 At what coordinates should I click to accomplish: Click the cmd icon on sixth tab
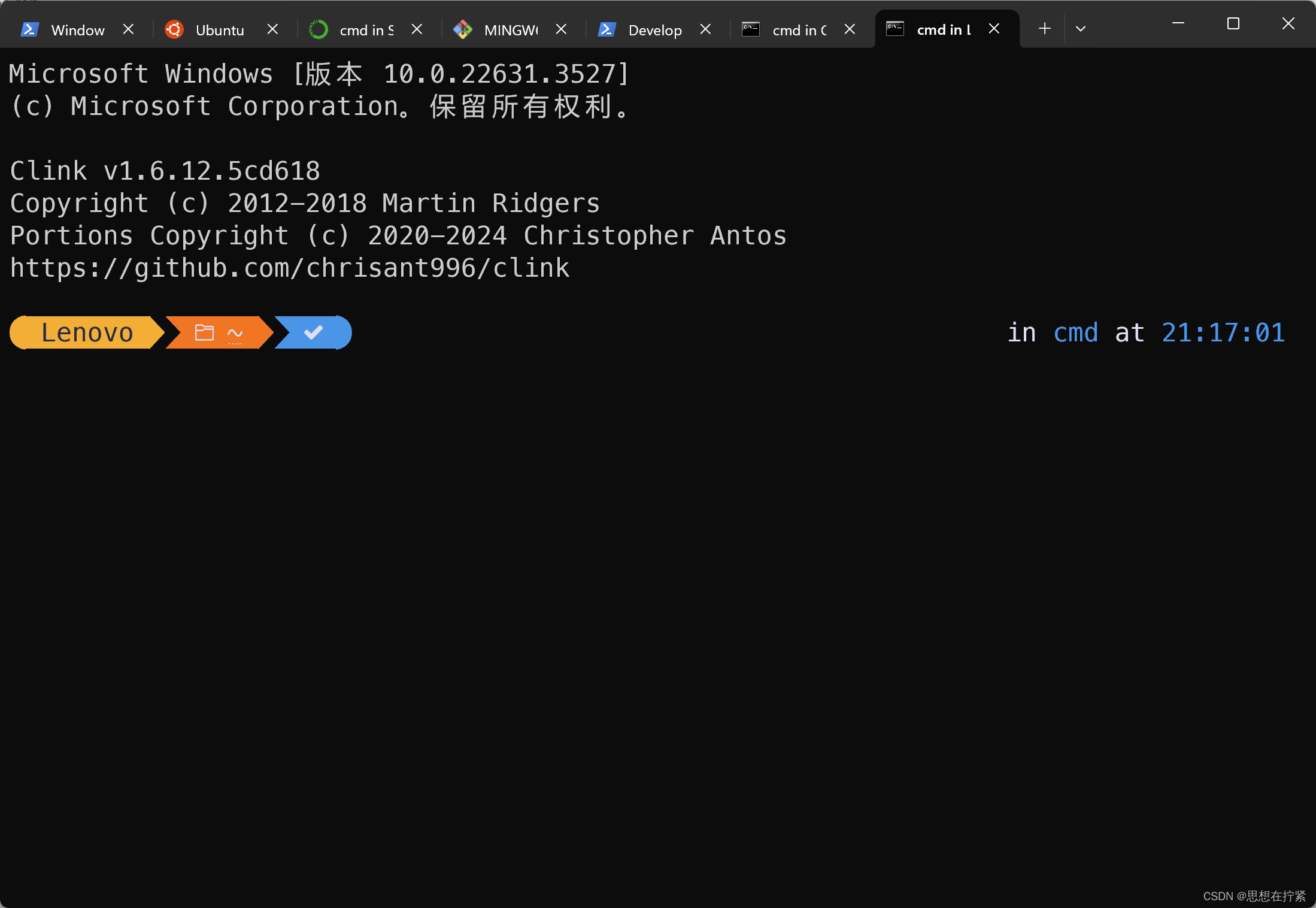[x=751, y=29]
